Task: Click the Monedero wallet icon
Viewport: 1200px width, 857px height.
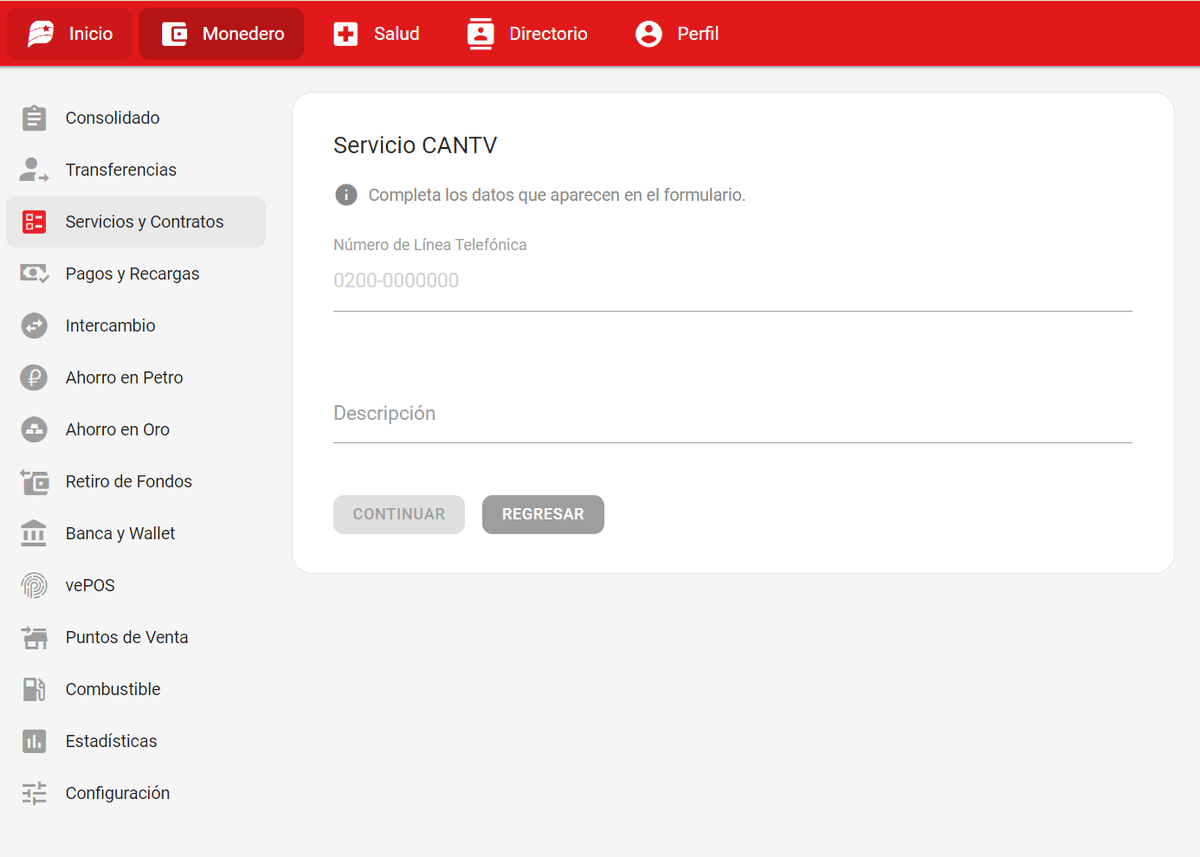Action: point(175,34)
